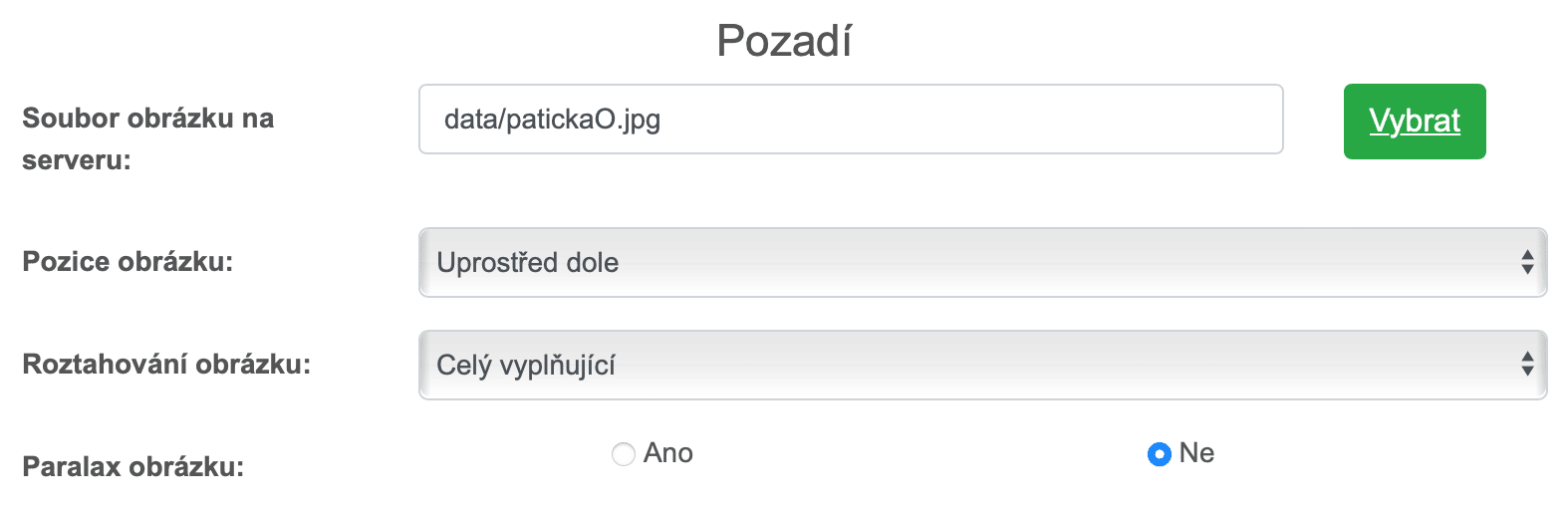Choose the Ne radio for Paralax obrázku
The width and height of the screenshot is (1568, 512).
tap(1159, 454)
